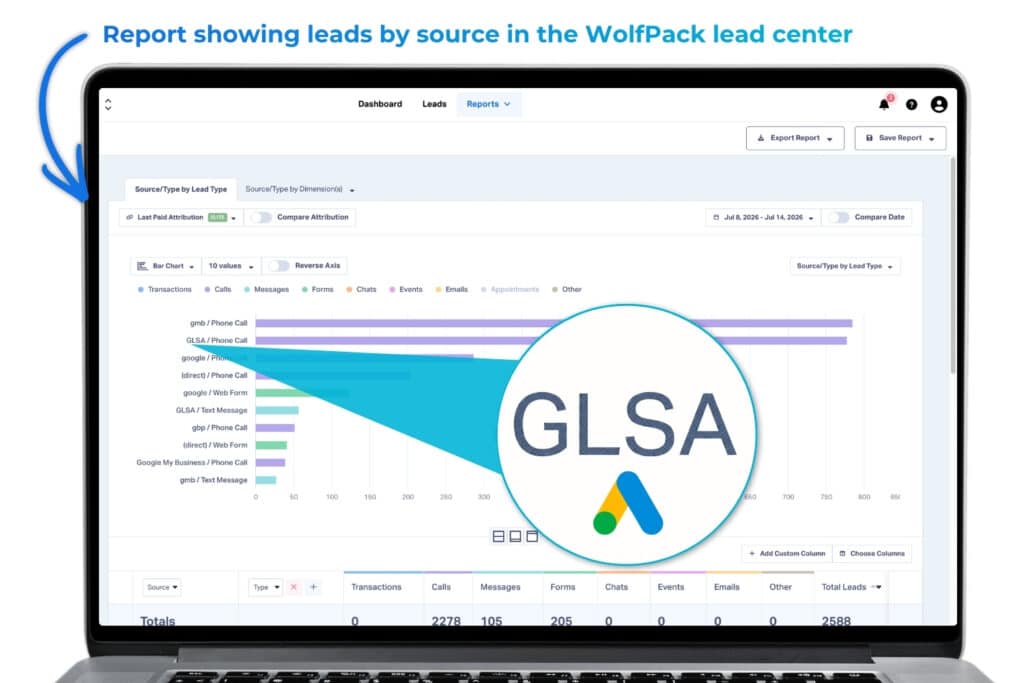The width and height of the screenshot is (1024, 683).
Task: Toggle Chats series in legend
Action: [x=361, y=289]
